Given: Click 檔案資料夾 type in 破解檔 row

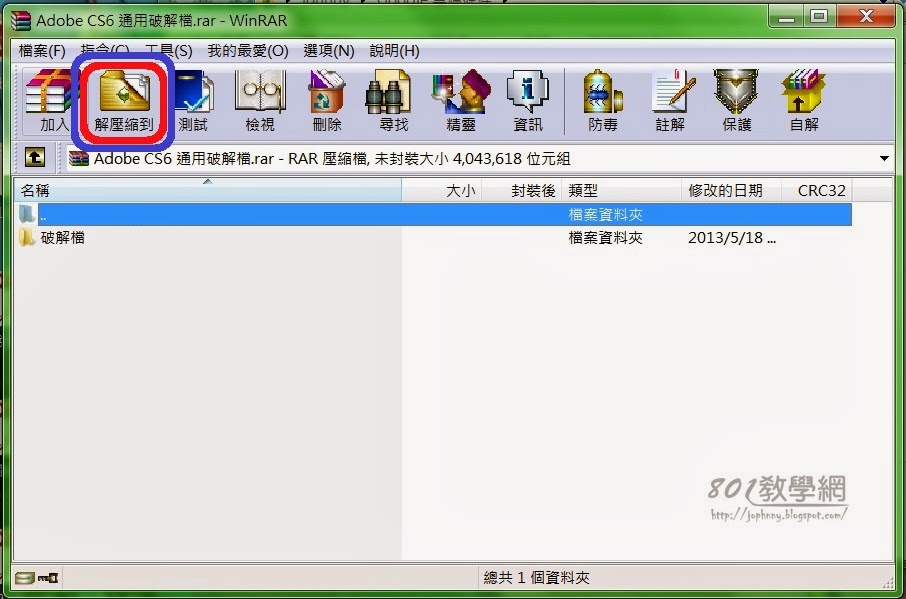Looking at the screenshot, I should [606, 237].
